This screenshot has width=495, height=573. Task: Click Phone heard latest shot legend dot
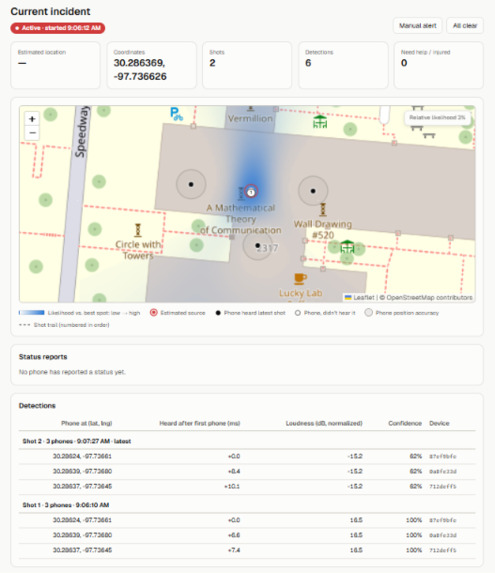pos(218,313)
